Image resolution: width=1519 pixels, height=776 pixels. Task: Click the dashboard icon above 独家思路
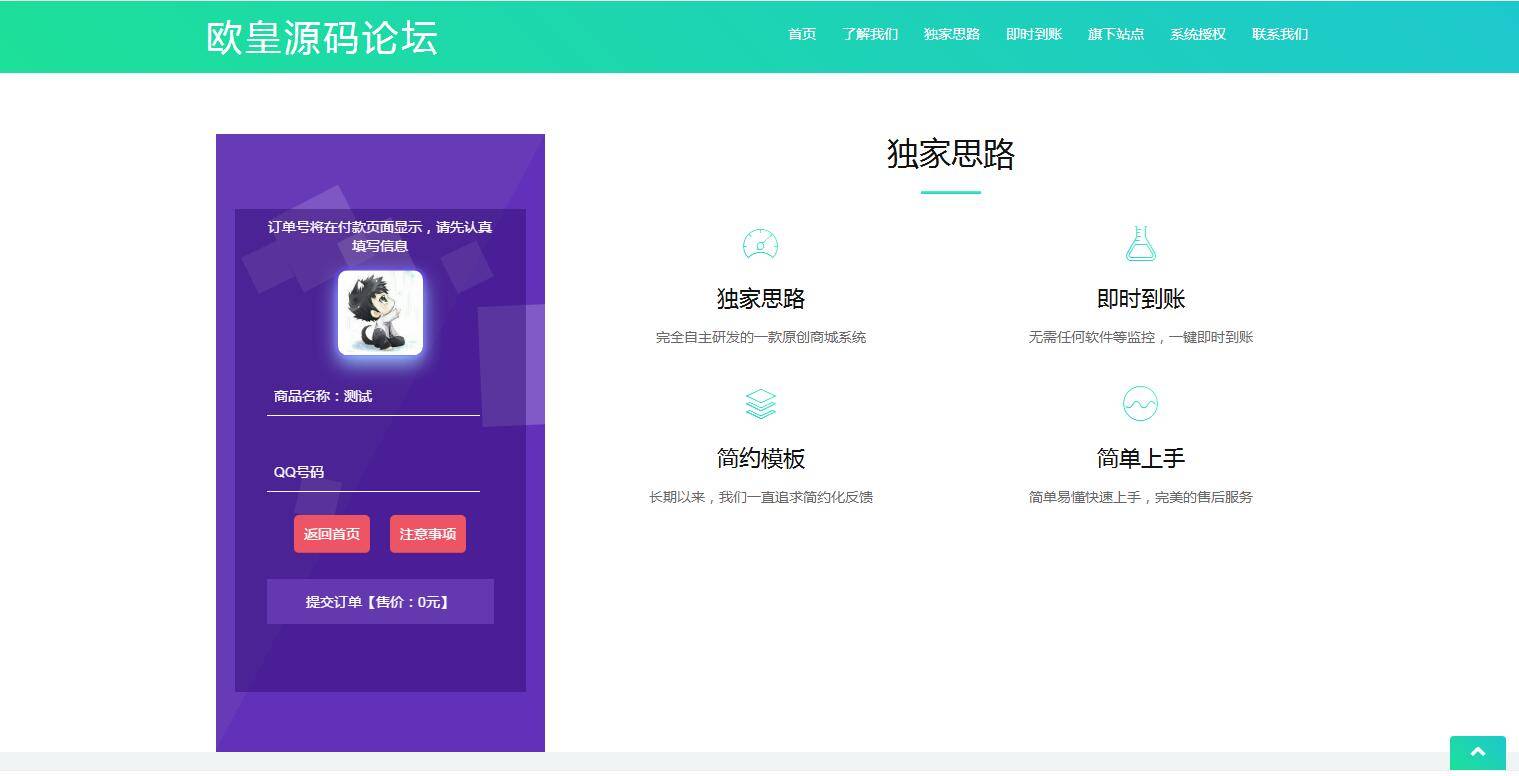[x=760, y=243]
